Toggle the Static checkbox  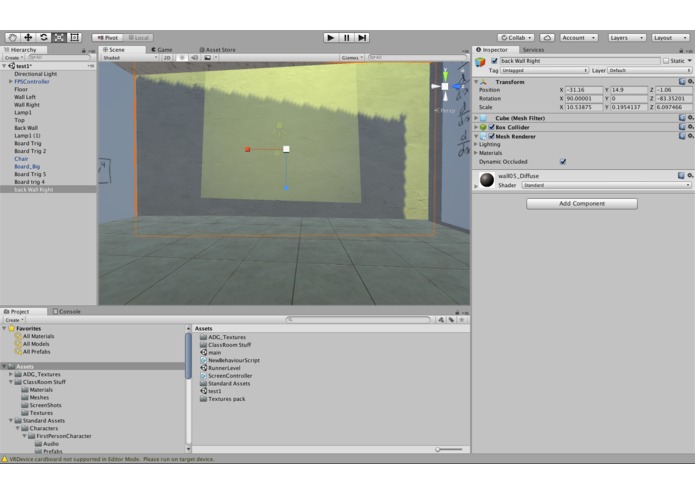(x=666, y=61)
